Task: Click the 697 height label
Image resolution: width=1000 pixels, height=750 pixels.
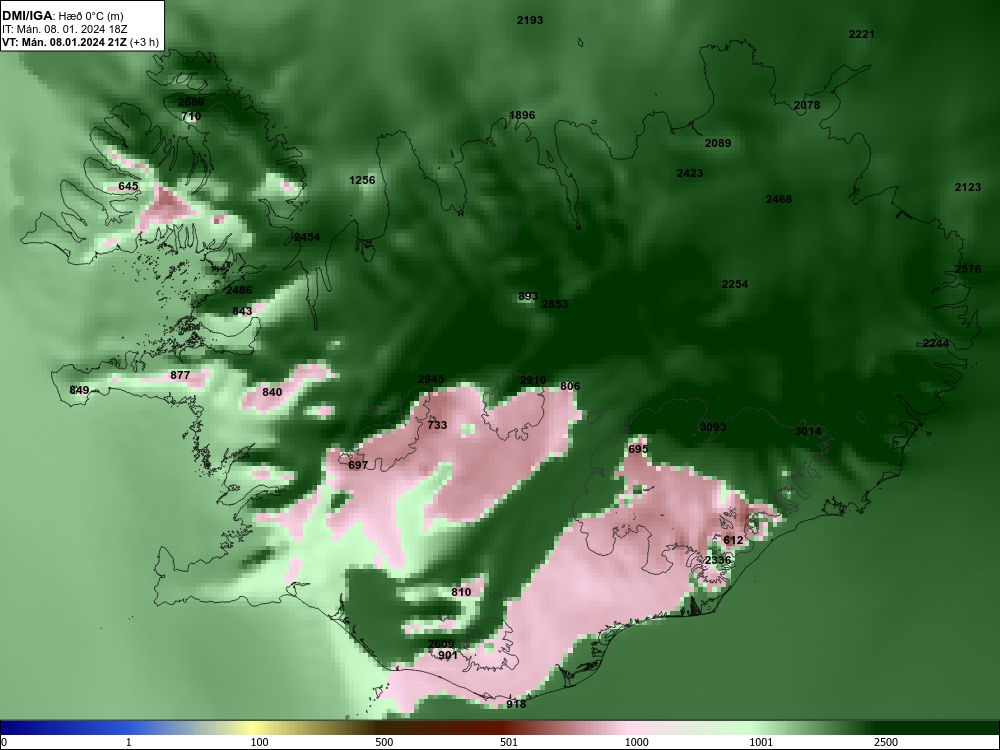Action: [x=358, y=466]
